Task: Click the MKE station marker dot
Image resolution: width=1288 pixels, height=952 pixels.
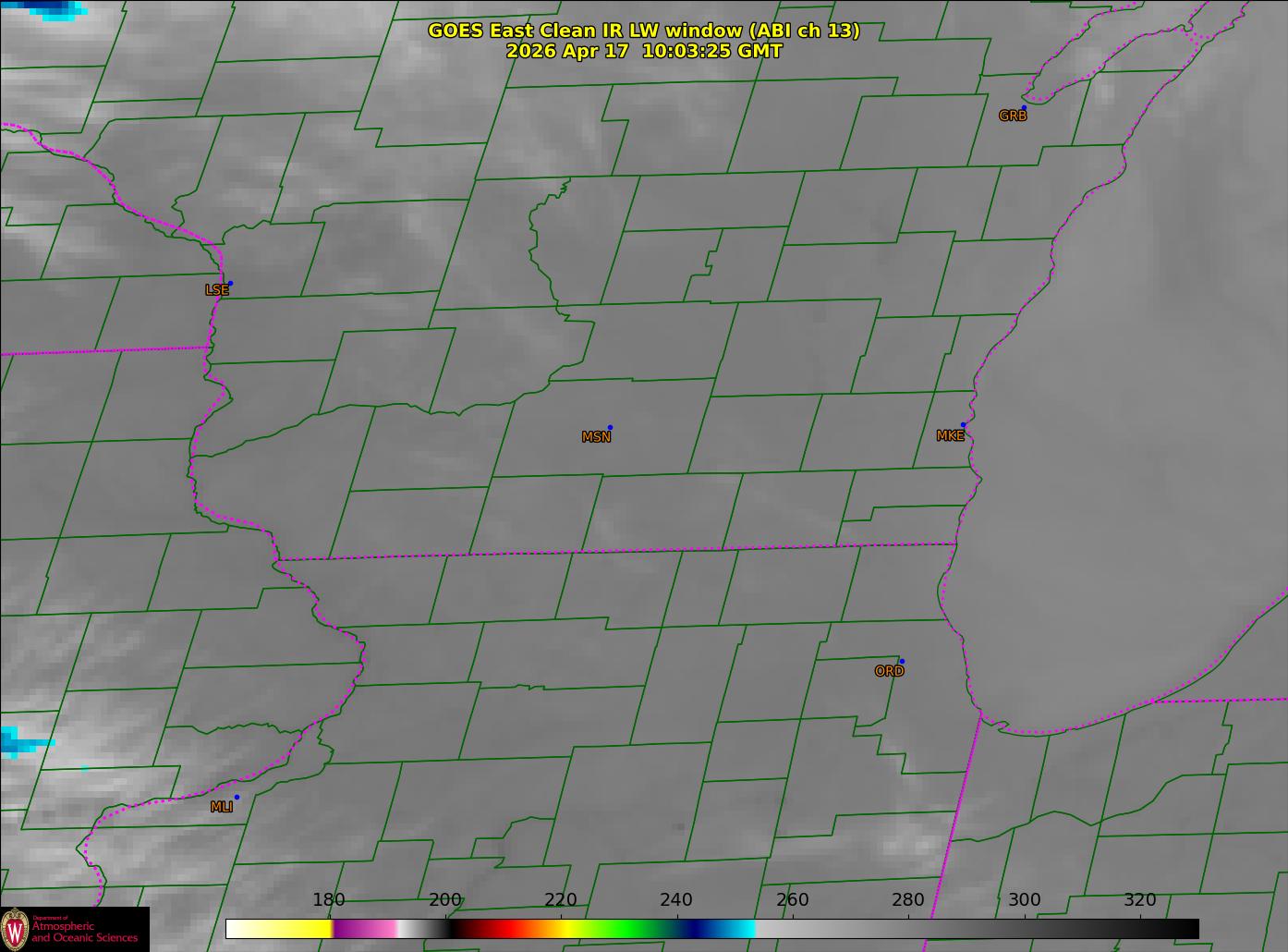Action: (963, 425)
